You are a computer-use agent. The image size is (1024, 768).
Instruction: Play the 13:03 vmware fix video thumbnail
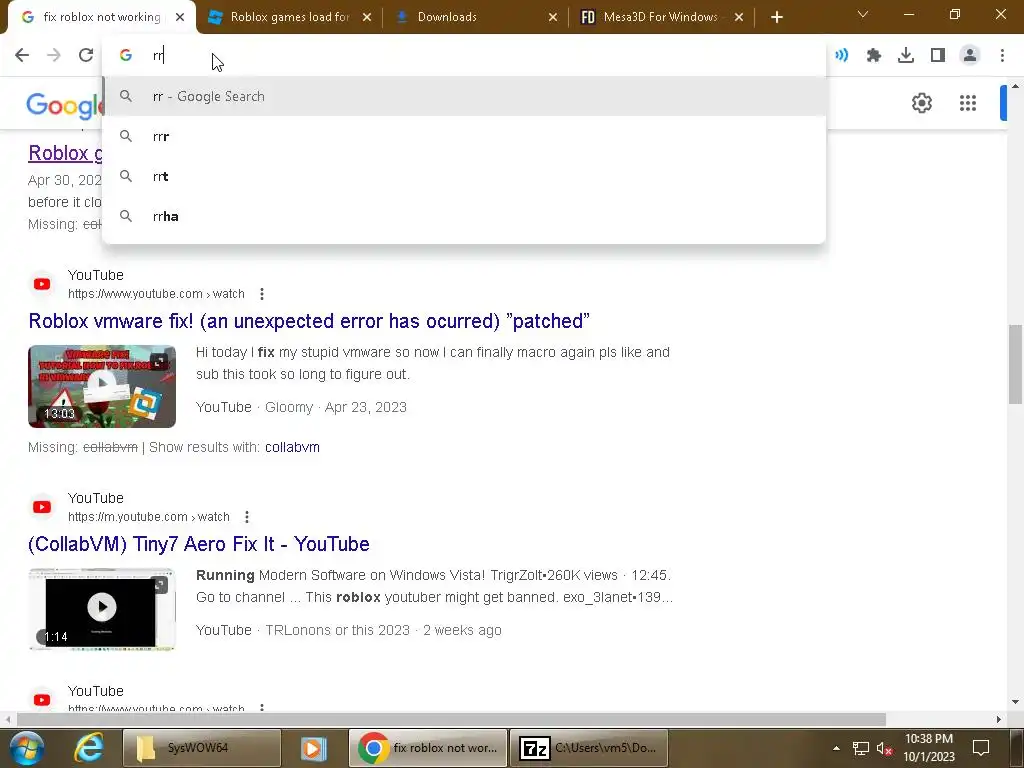click(102, 387)
